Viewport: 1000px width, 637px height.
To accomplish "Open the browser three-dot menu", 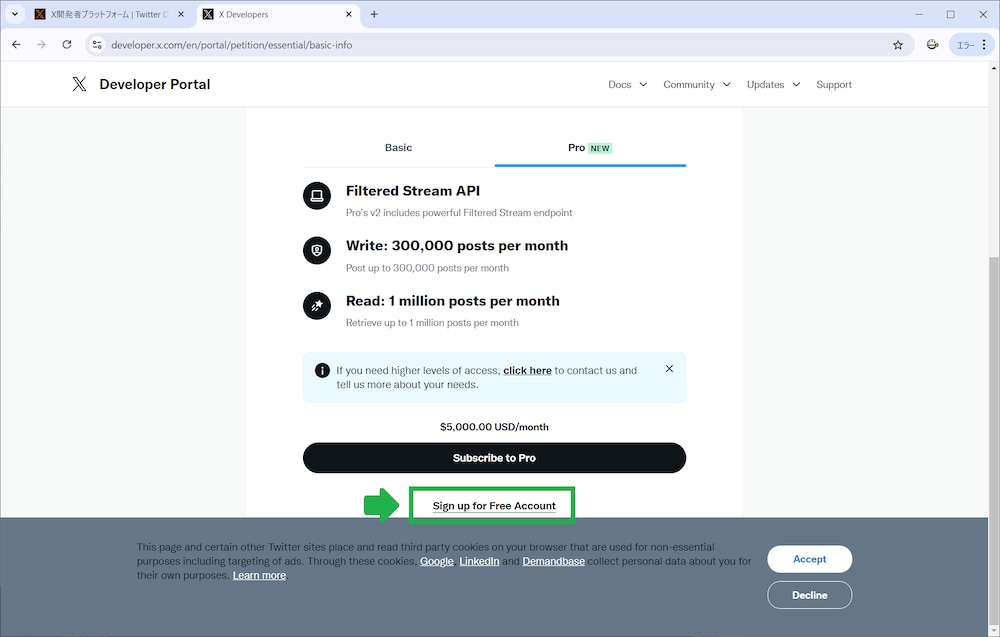I will pos(984,45).
